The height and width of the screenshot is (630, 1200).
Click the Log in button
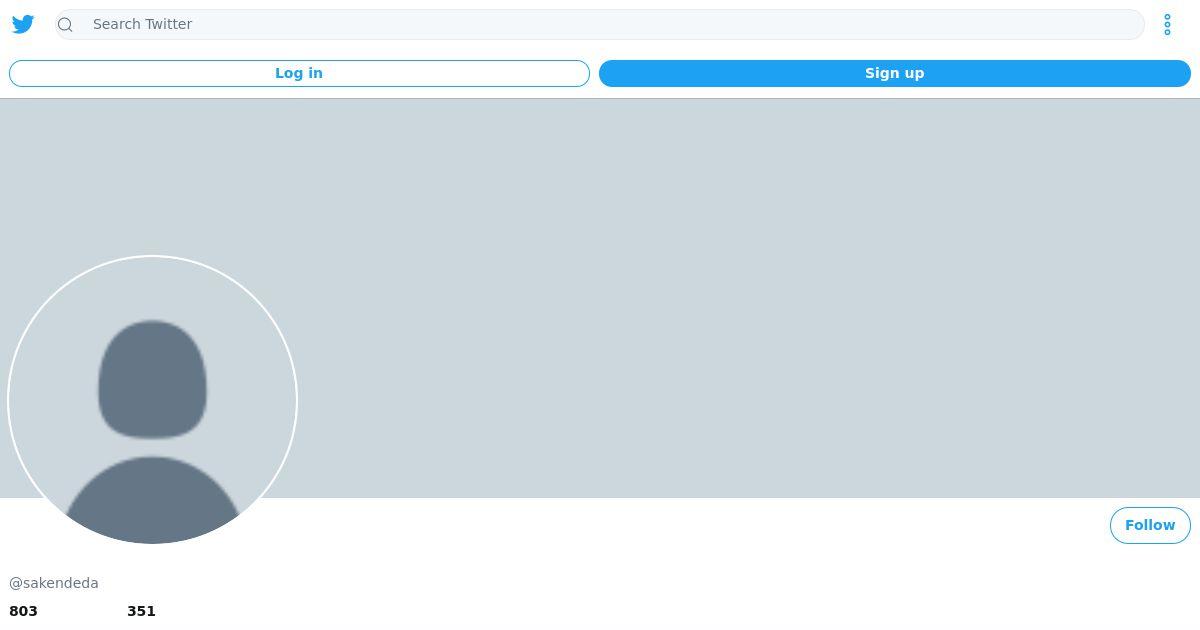(299, 73)
